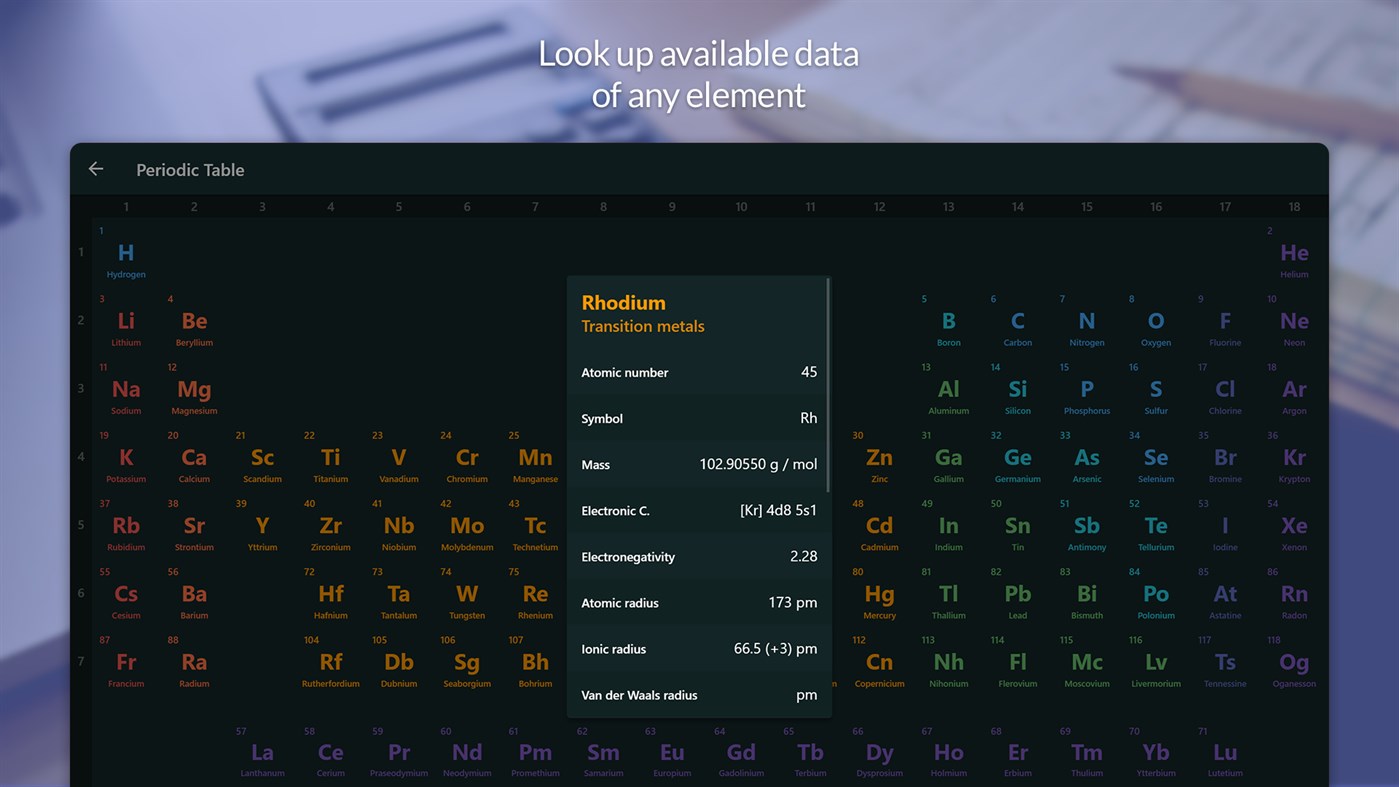Click the period 6 row number
1399x787 pixels.
coord(80,592)
